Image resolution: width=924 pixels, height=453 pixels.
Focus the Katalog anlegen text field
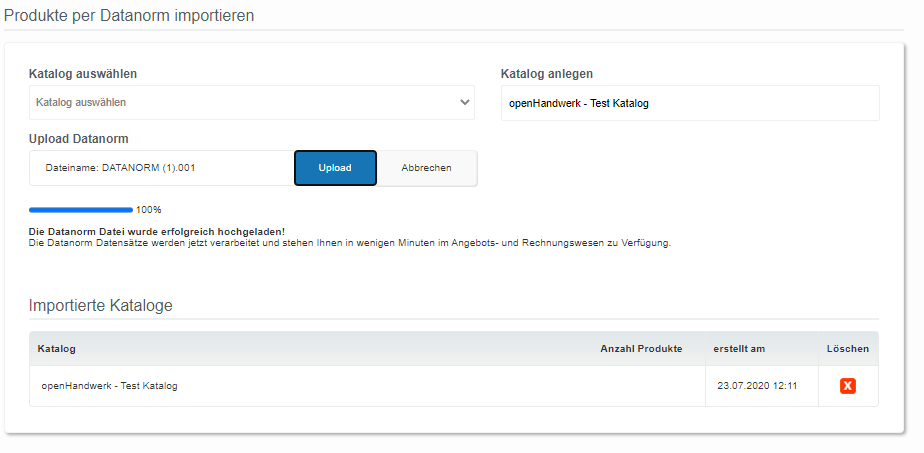pos(690,103)
